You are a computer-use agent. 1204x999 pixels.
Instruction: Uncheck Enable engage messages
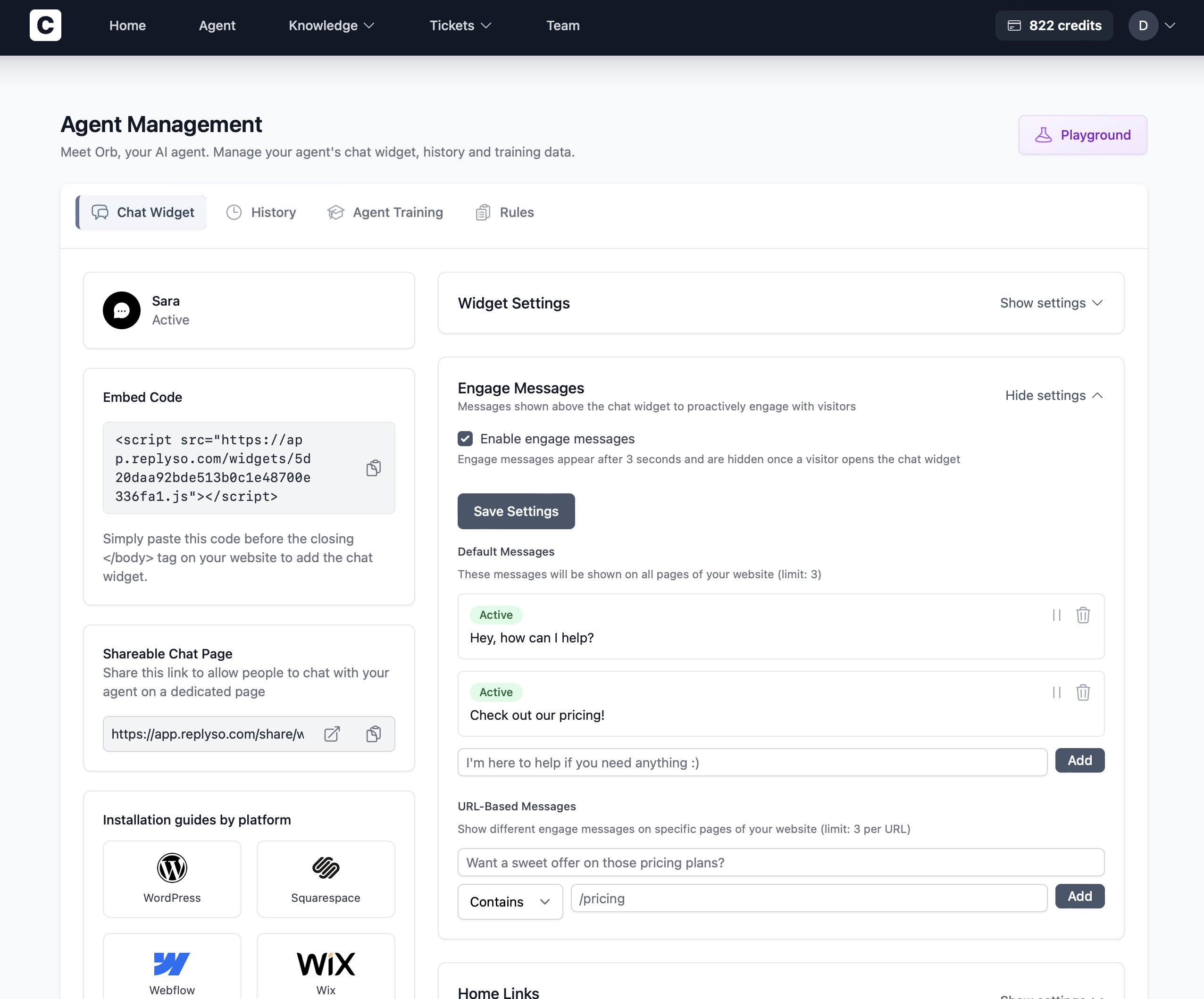pos(465,439)
